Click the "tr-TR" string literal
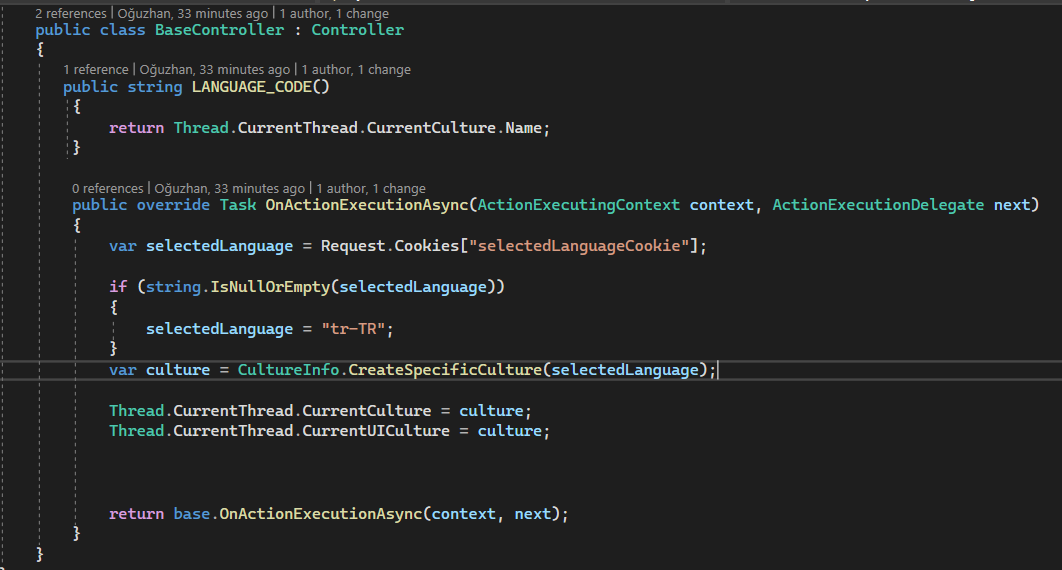This screenshot has width=1062, height=570. pyautogui.click(x=353, y=329)
